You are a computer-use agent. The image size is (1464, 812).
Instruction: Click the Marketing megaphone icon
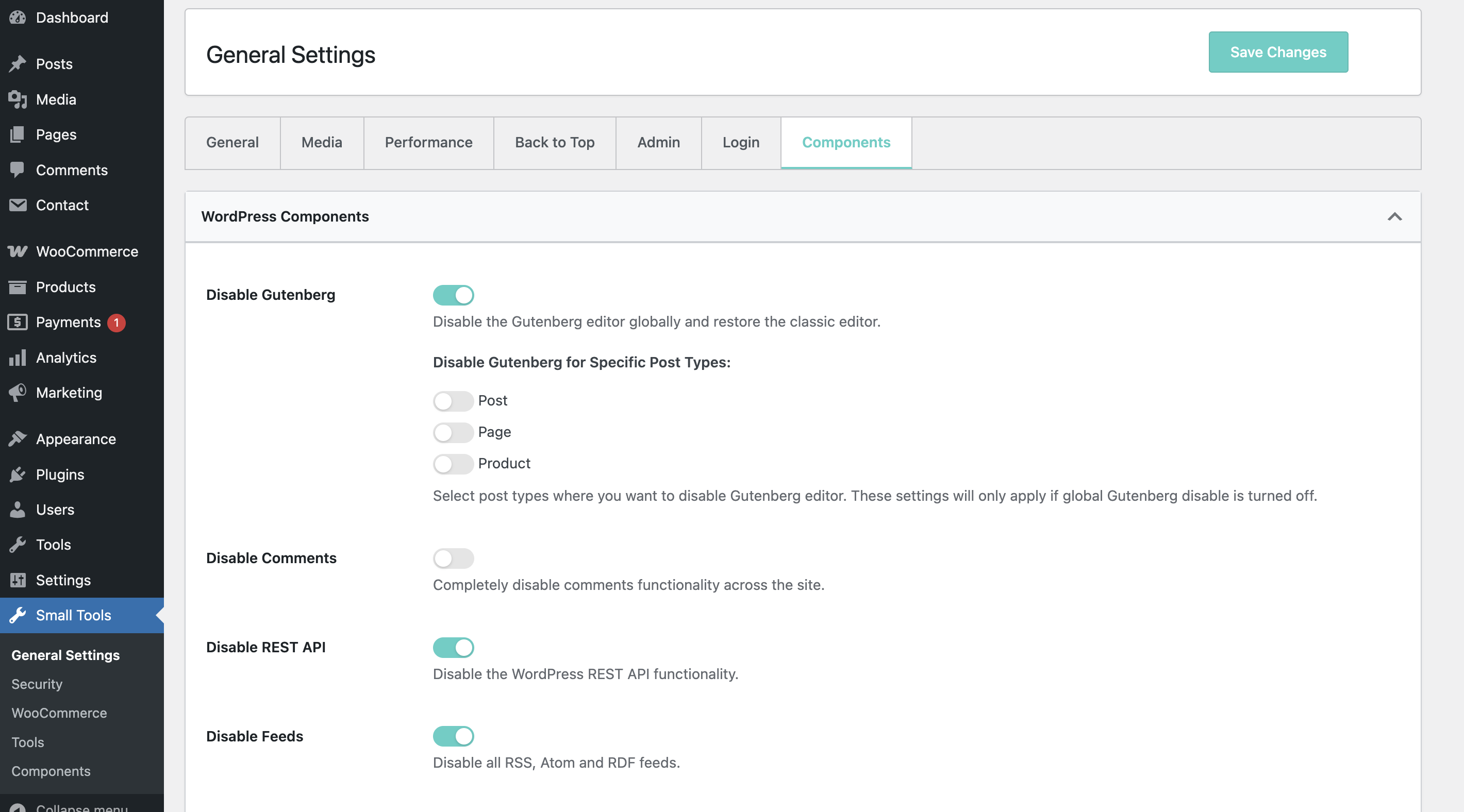pyautogui.click(x=18, y=393)
